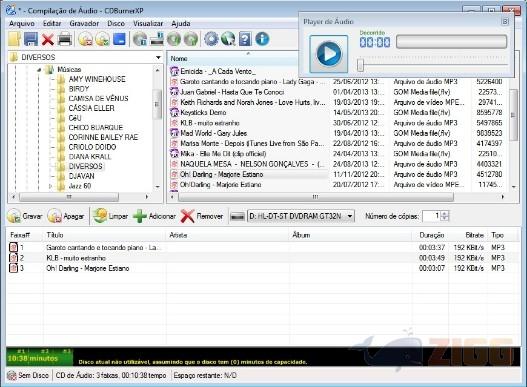Viewport: 527px width, 387px height.
Task: Expand the Jazz 60 folder node
Action: [50, 186]
